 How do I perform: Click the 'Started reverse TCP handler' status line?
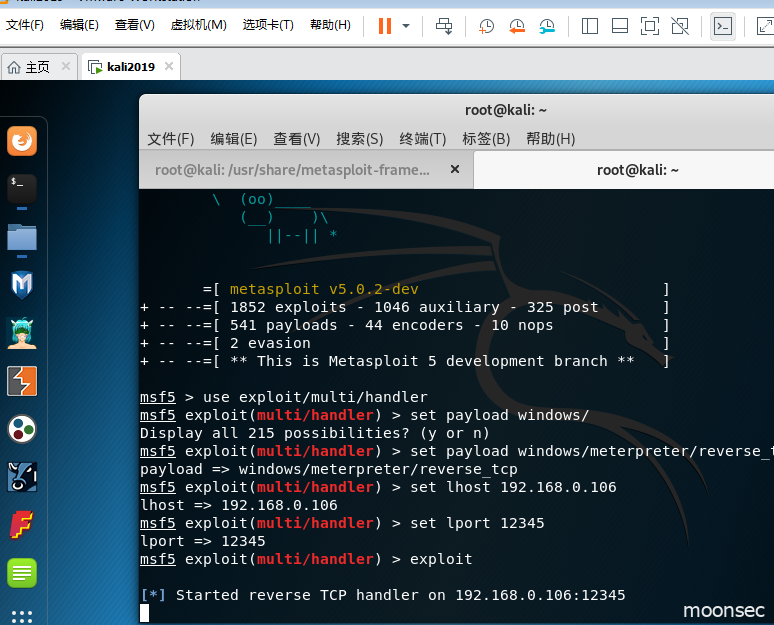383,595
